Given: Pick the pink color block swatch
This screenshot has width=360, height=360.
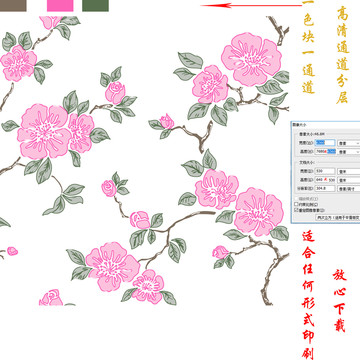Looking at the screenshot, I should (x=60, y=6).
